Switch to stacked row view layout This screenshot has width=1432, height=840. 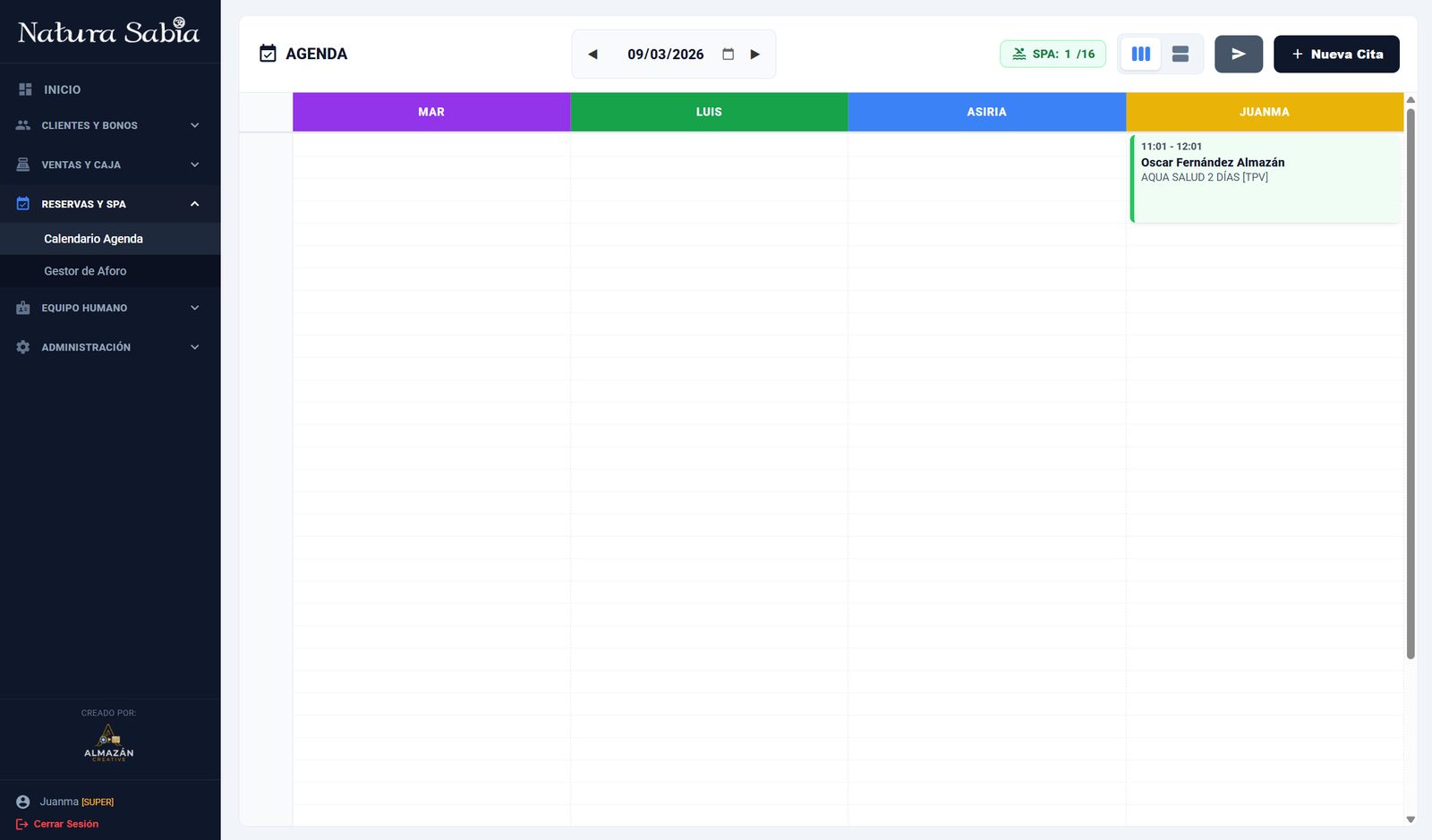(1180, 55)
